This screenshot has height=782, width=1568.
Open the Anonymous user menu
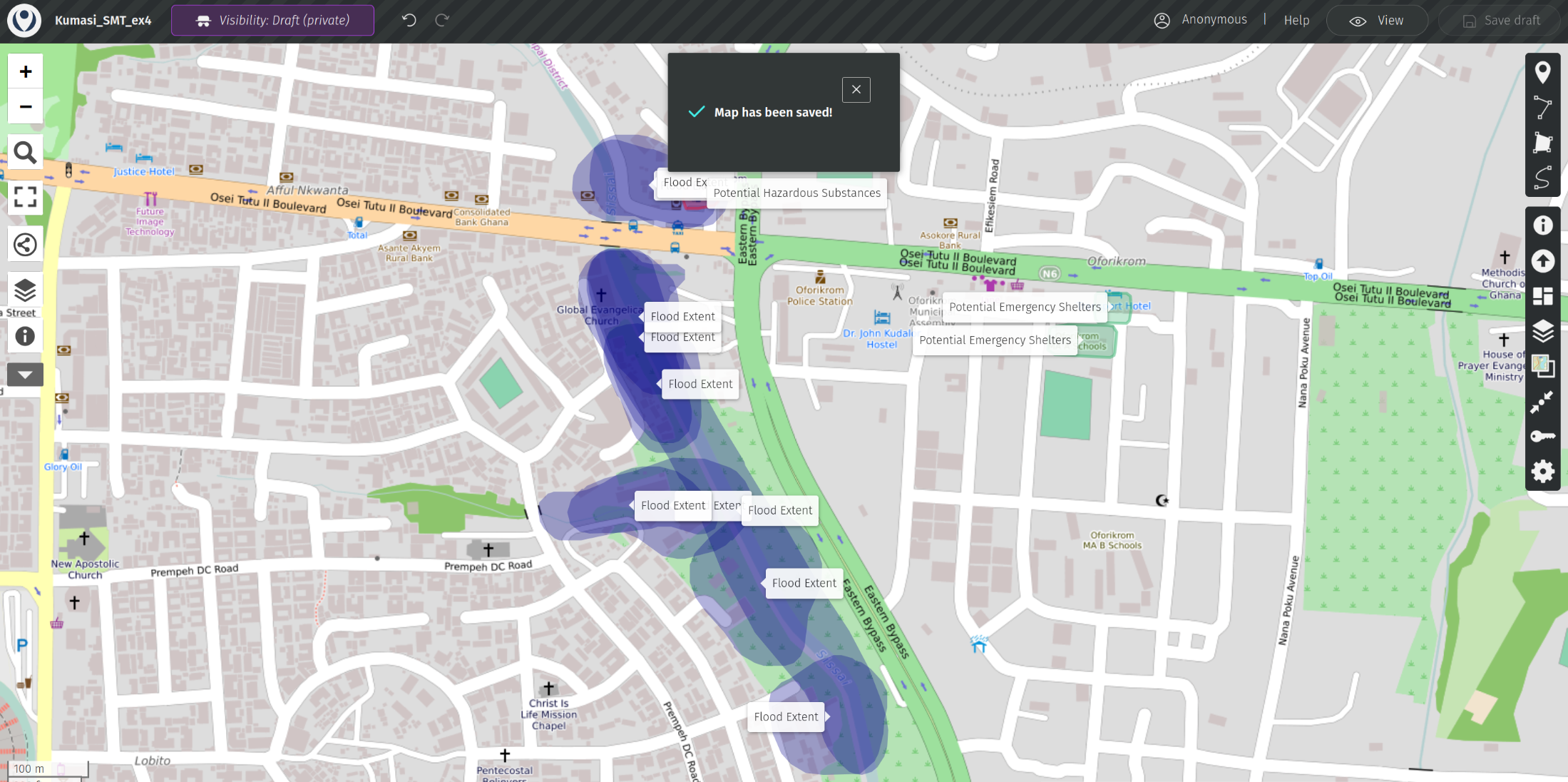point(1201,20)
